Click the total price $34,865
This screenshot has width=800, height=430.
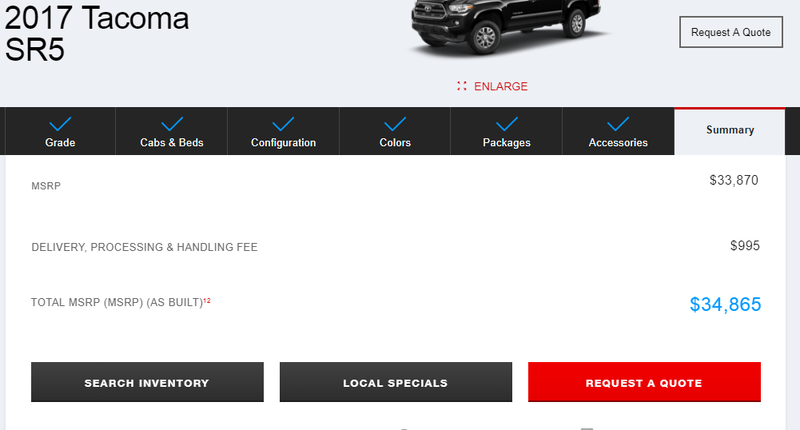point(725,305)
